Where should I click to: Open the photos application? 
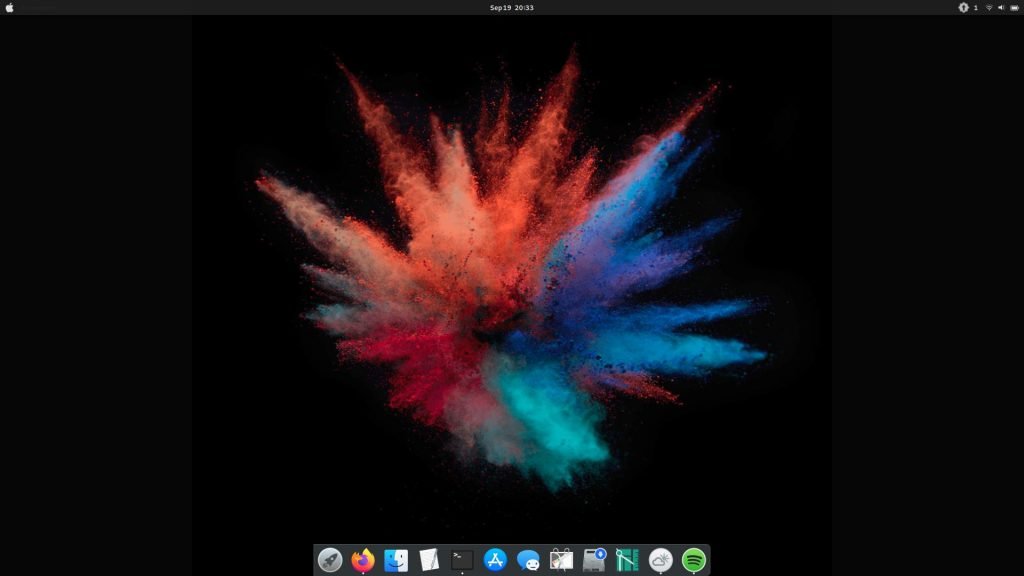coord(560,558)
